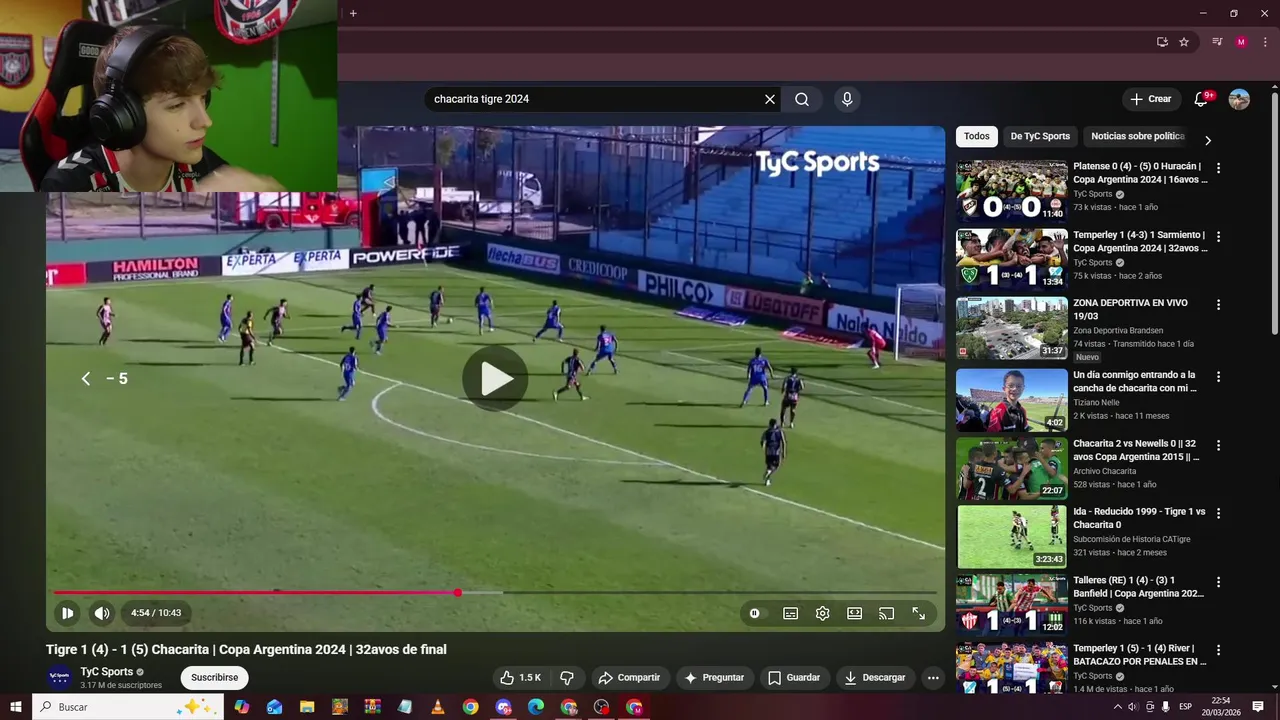1280x720 pixels.
Task: Open the Temperley 1 (5) - 1 (4) River video title
Action: tap(1140, 655)
